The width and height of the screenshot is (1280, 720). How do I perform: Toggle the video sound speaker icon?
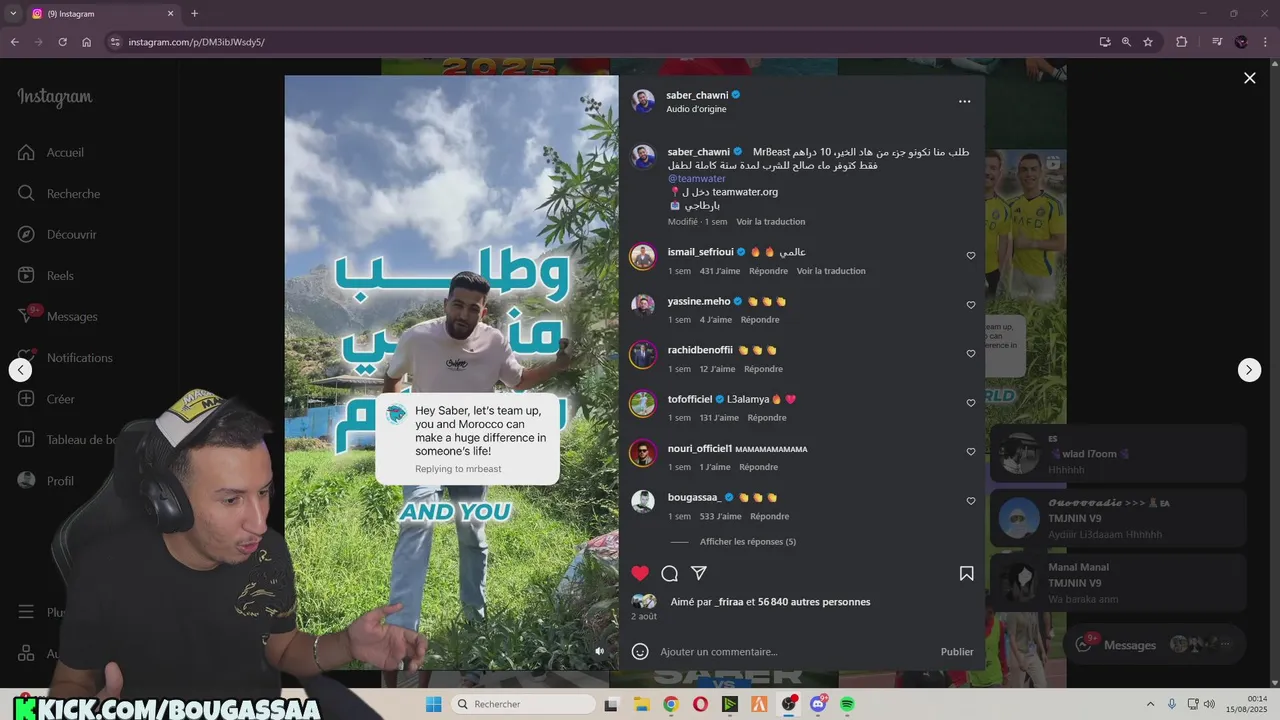(x=600, y=651)
